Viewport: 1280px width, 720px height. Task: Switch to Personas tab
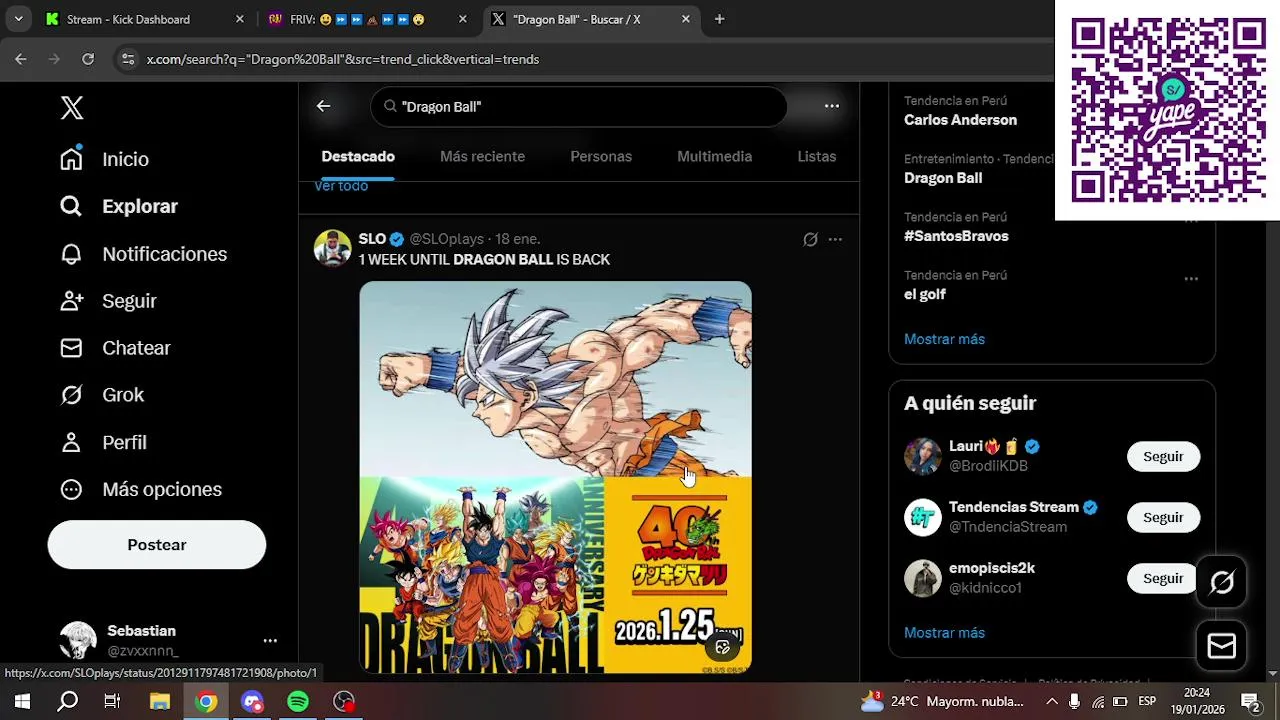601,156
